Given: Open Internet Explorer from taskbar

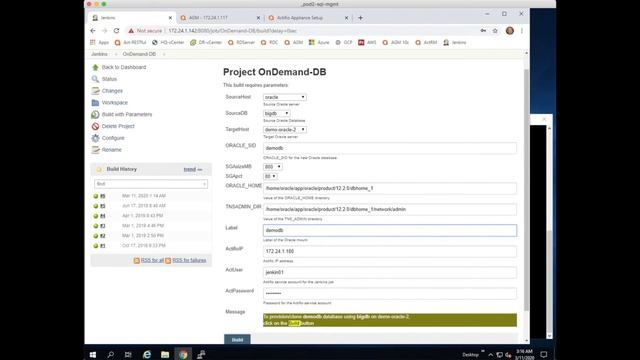Looking at the screenshot, I should tap(147, 355).
